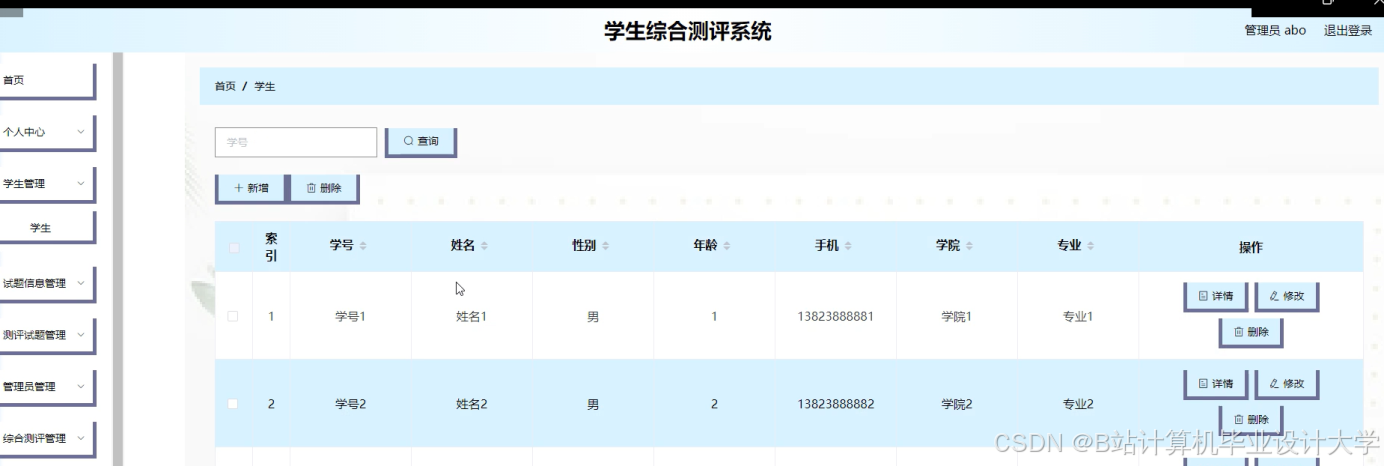Click the 索引 column header
Screen dimensions: 1384x466
271,247
